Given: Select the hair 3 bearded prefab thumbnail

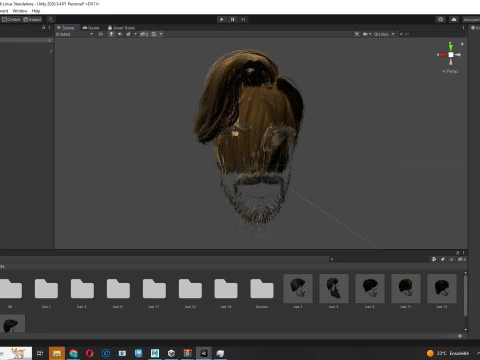Looking at the screenshot, I should pyautogui.click(x=334, y=289).
